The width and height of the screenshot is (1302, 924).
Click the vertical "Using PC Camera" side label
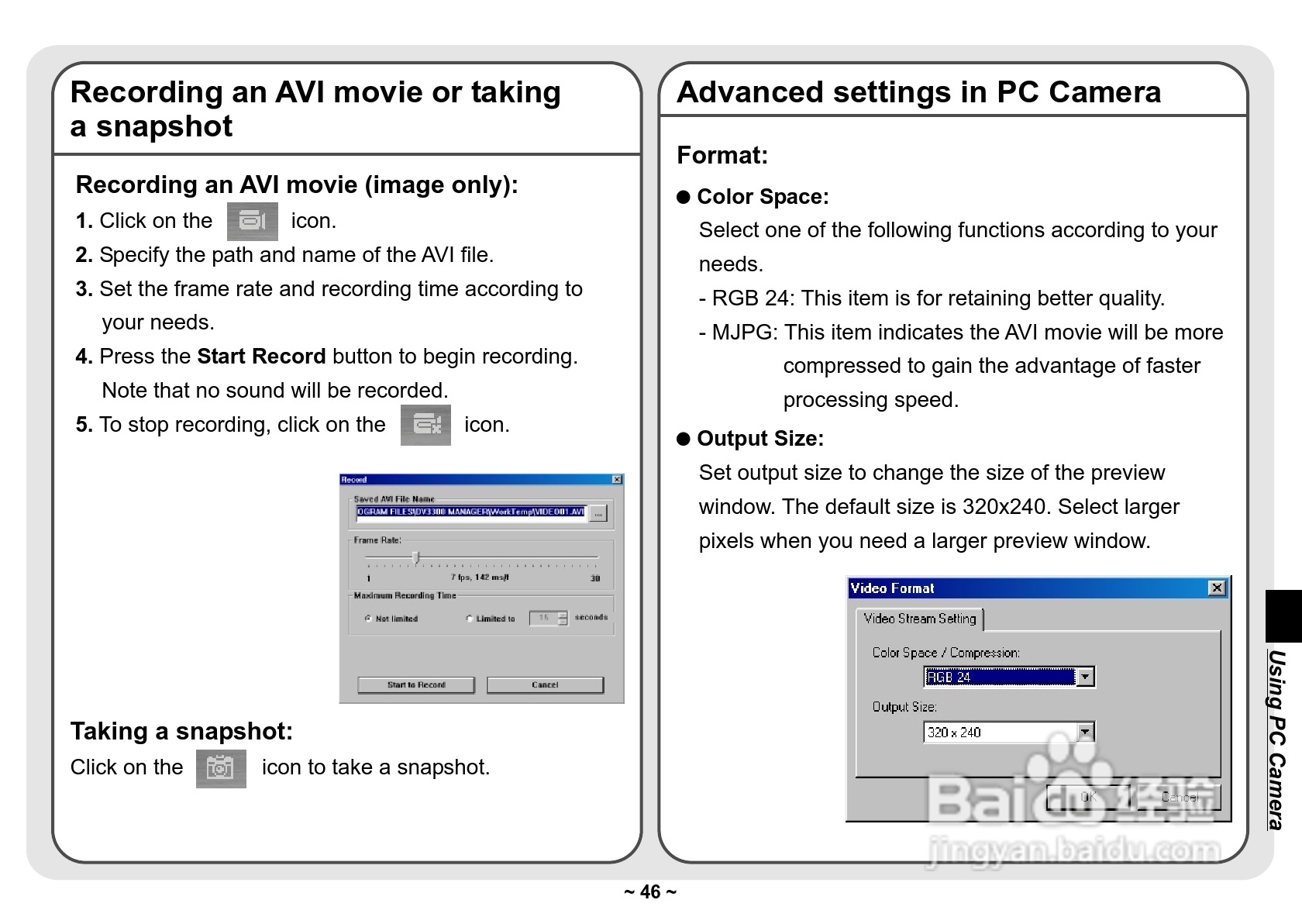pyautogui.click(x=1277, y=740)
